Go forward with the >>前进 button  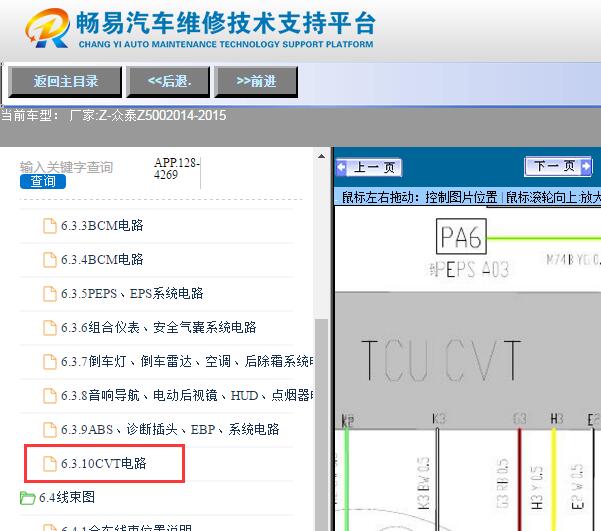click(x=256, y=81)
